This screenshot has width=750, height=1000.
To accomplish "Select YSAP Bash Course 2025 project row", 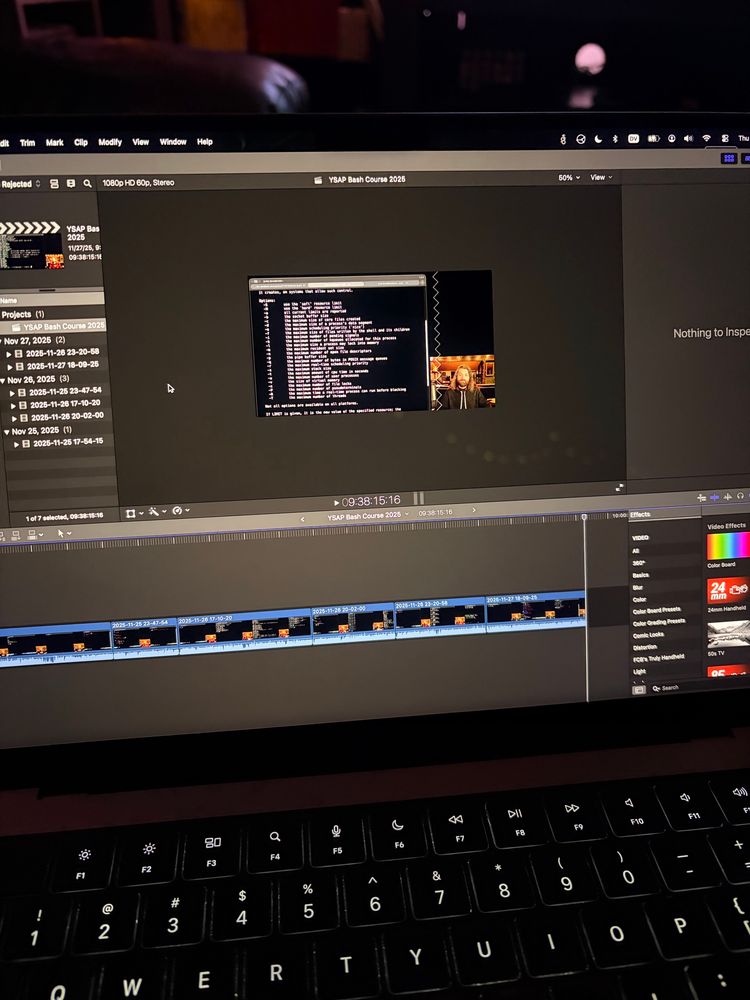I will [x=53, y=326].
